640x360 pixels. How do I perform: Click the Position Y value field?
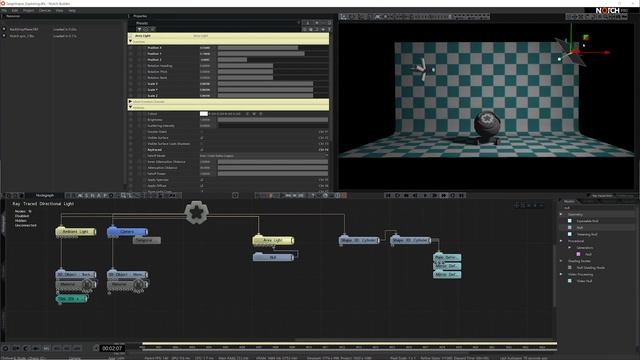[x=207, y=54]
